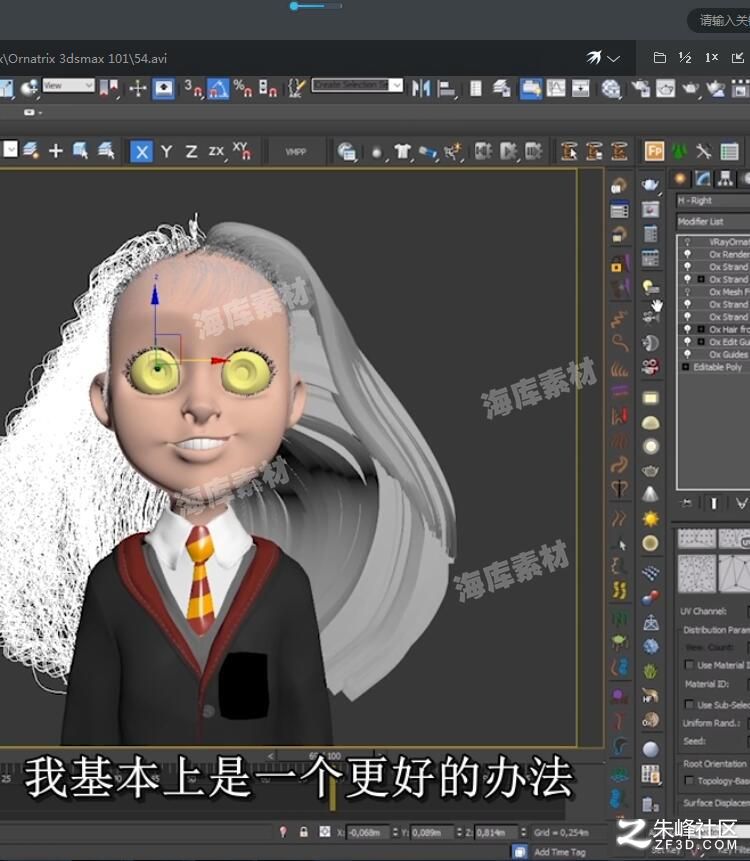Click the Render Production teapot icon
Viewport: 750px width, 861px height.
point(690,88)
